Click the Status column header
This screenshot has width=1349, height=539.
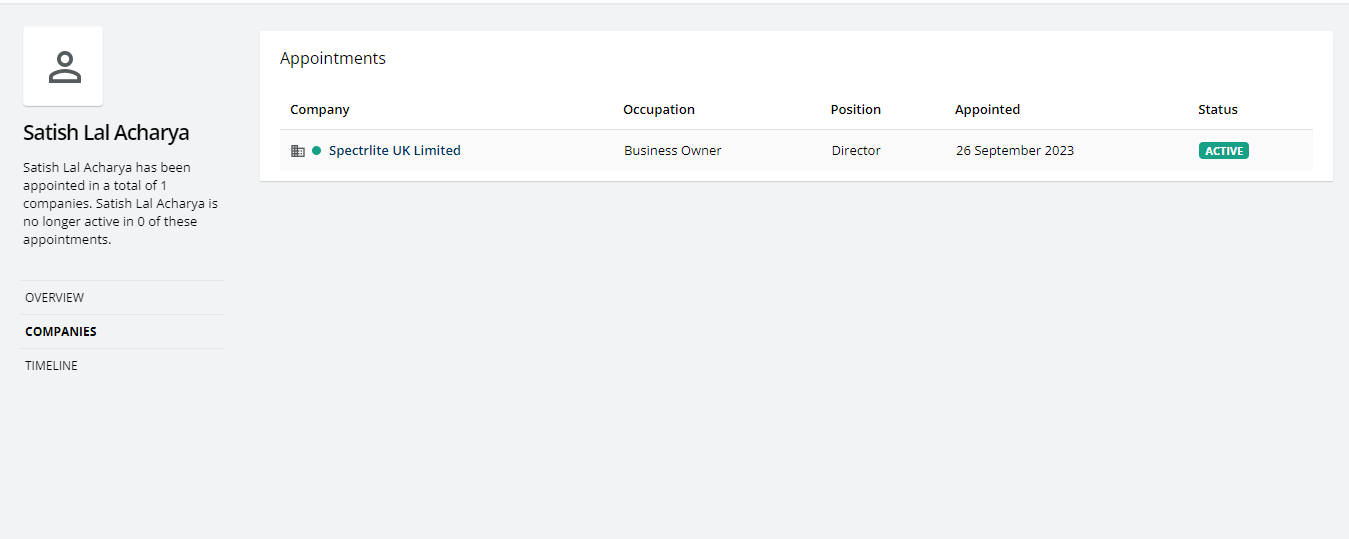tap(1217, 110)
